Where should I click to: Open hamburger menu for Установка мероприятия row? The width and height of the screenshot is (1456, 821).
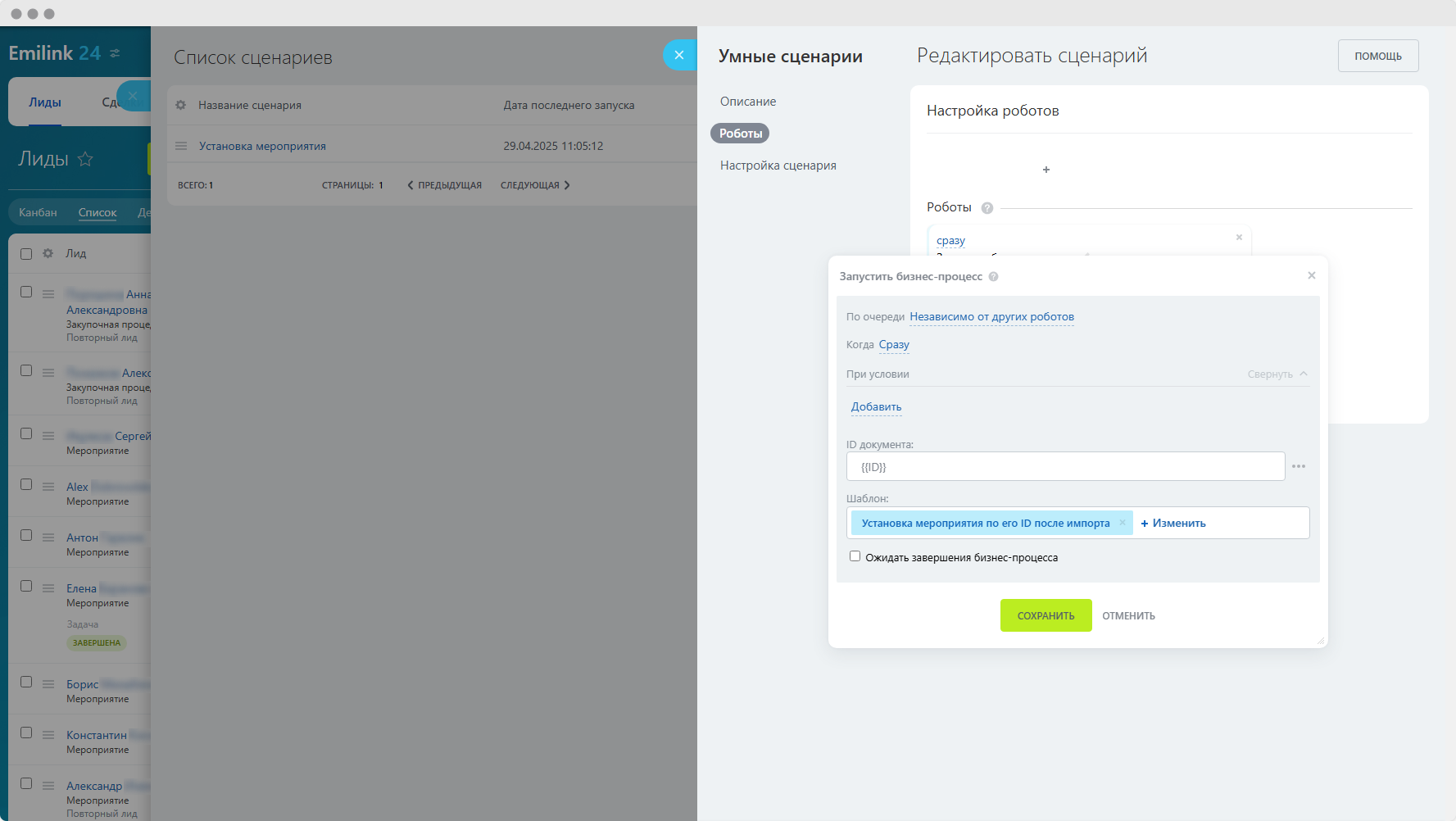pos(181,146)
